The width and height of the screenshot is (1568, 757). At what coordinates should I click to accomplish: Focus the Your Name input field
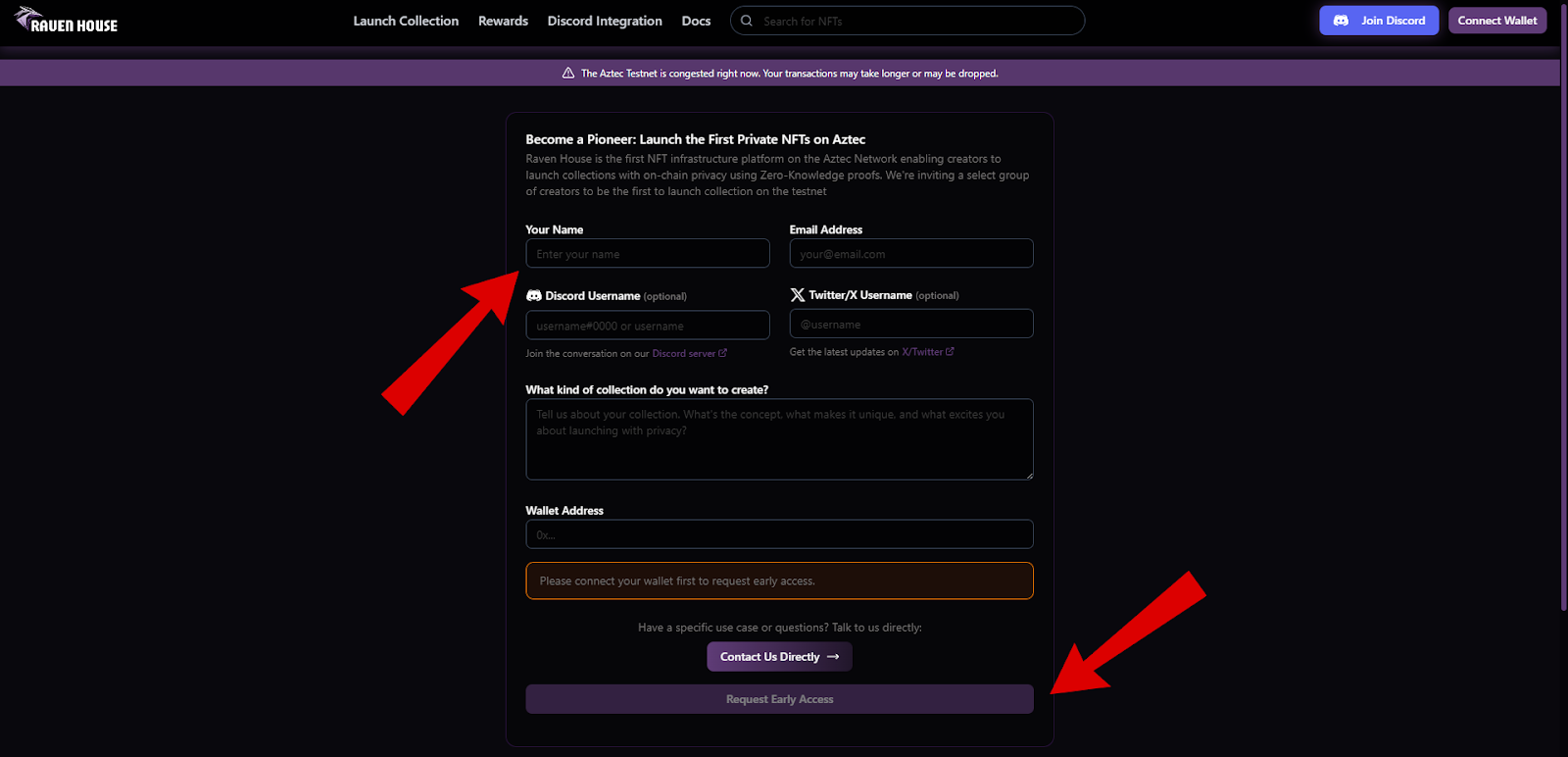(x=648, y=254)
